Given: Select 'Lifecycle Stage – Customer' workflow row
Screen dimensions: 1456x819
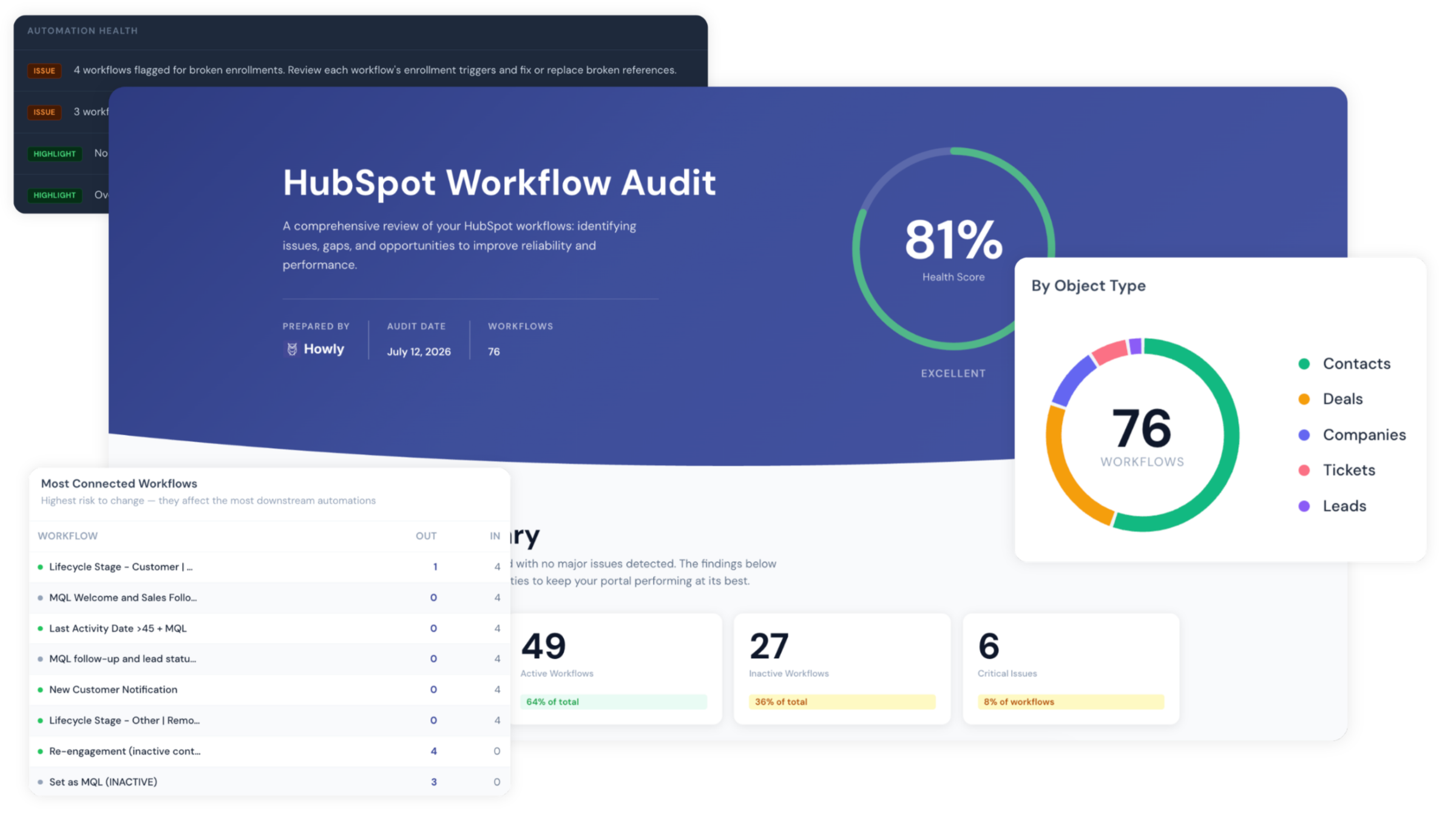Looking at the screenshot, I should tap(269, 567).
